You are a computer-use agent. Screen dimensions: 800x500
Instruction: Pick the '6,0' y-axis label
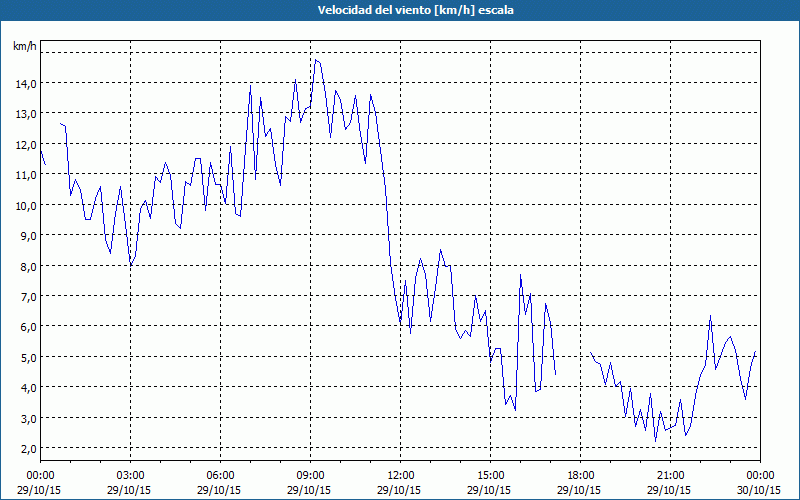point(27,327)
